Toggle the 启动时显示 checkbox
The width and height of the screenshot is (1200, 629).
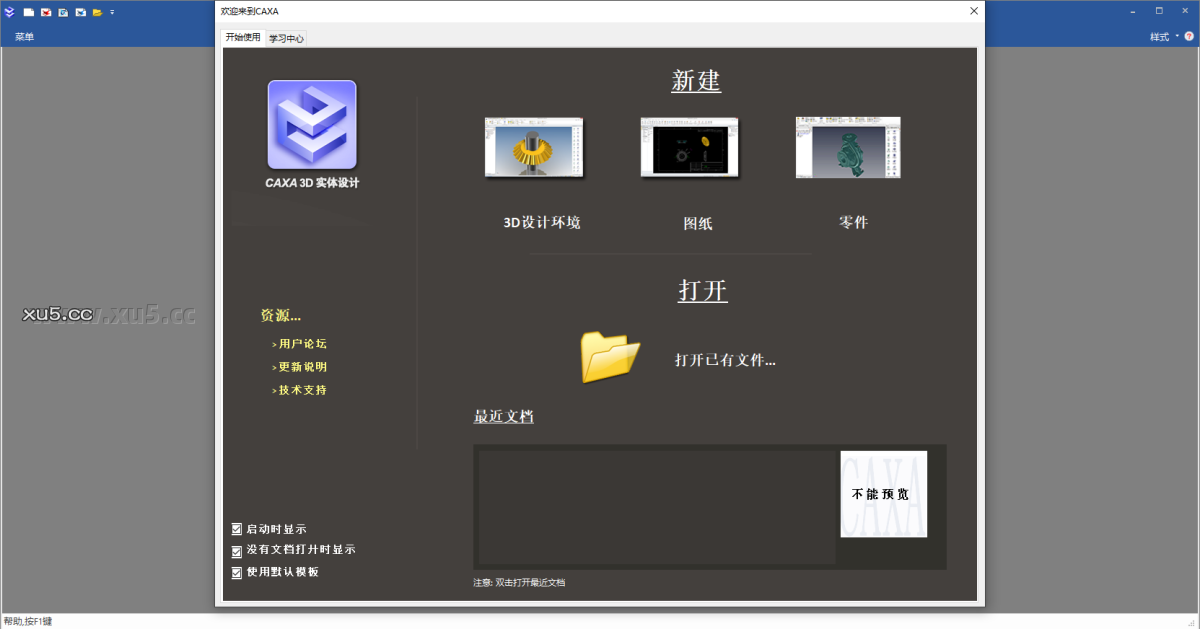[237, 529]
